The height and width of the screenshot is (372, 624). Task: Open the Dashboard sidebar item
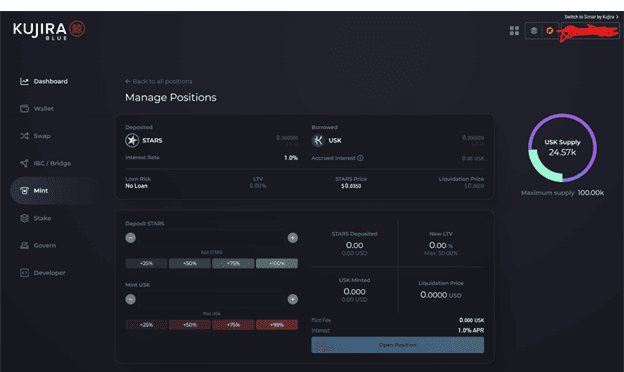[44, 81]
